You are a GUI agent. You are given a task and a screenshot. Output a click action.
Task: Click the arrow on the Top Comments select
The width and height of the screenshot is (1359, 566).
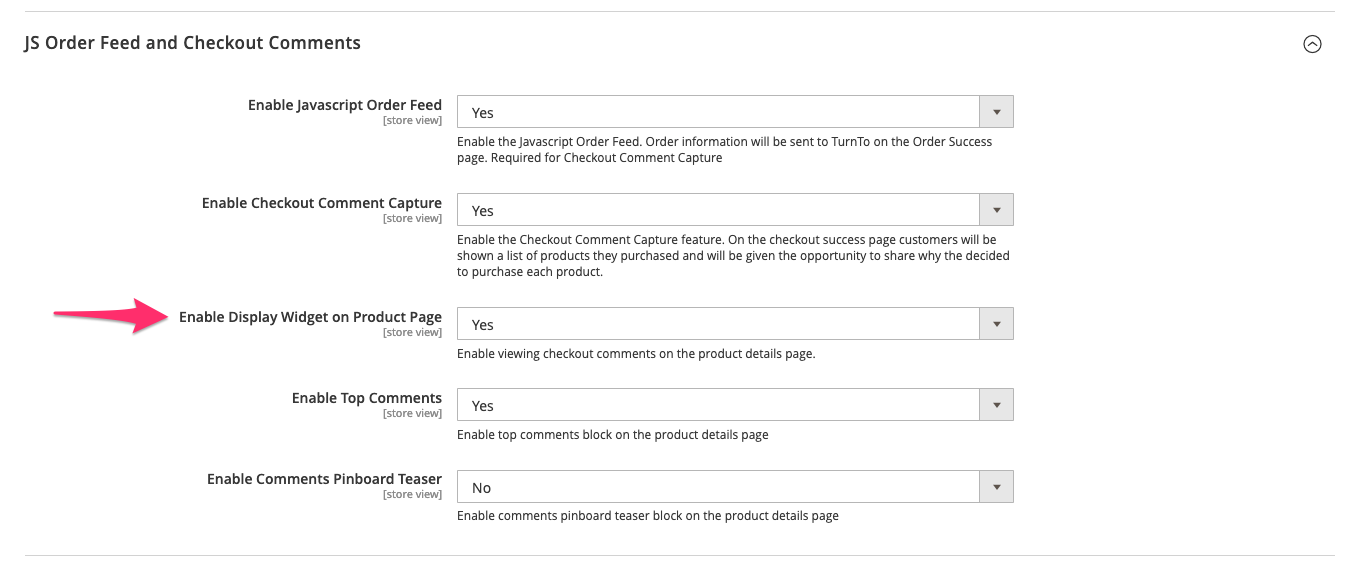point(996,405)
